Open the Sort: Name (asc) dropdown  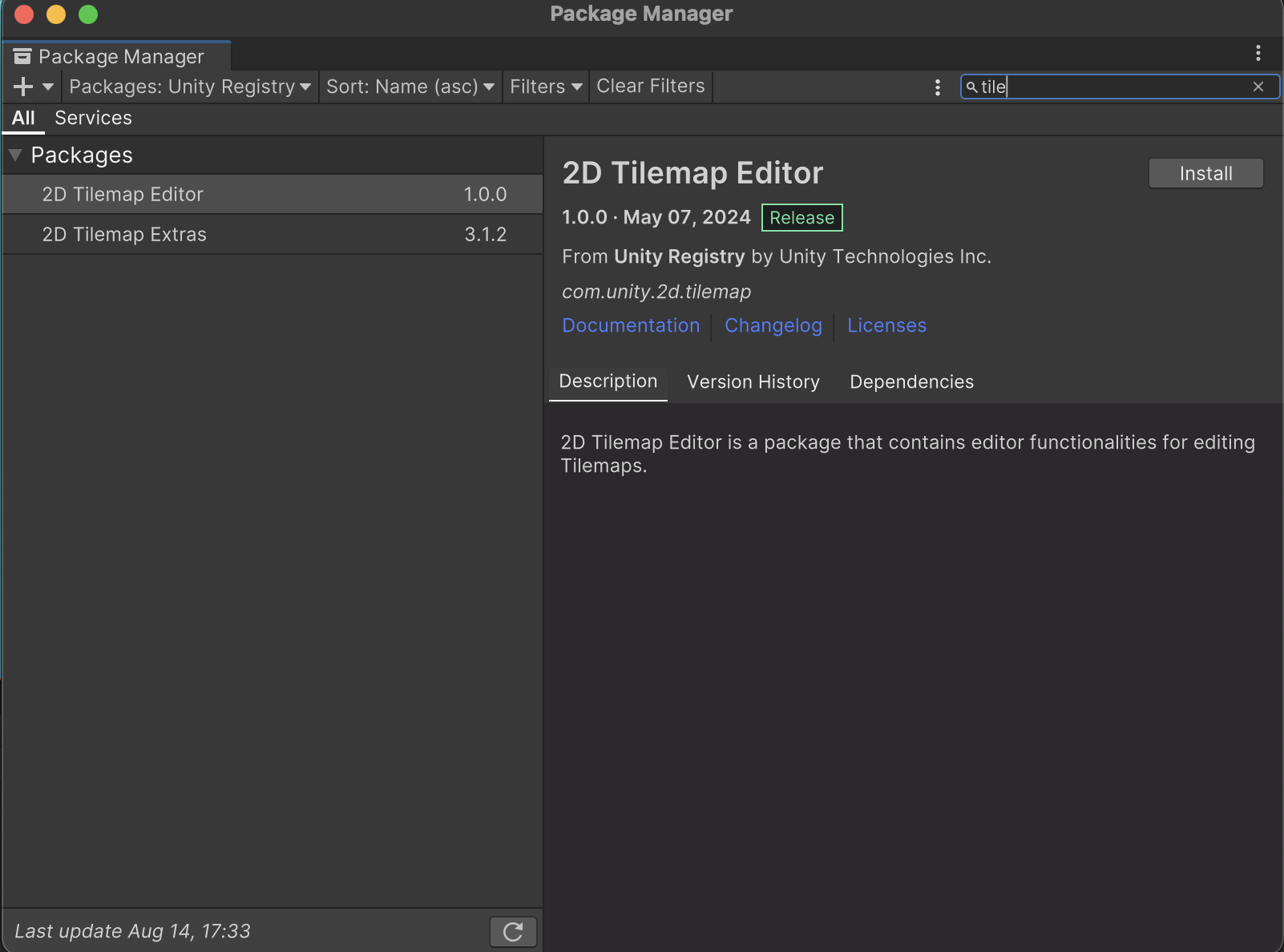[x=410, y=87]
